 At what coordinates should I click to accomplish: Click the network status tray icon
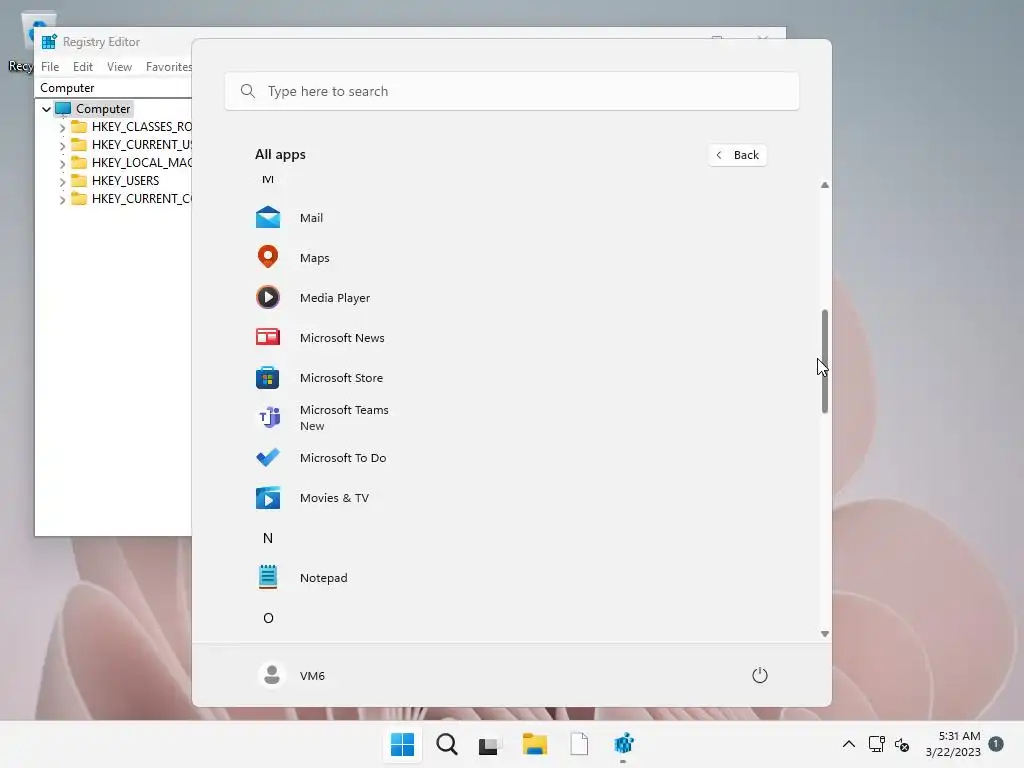pos(876,744)
